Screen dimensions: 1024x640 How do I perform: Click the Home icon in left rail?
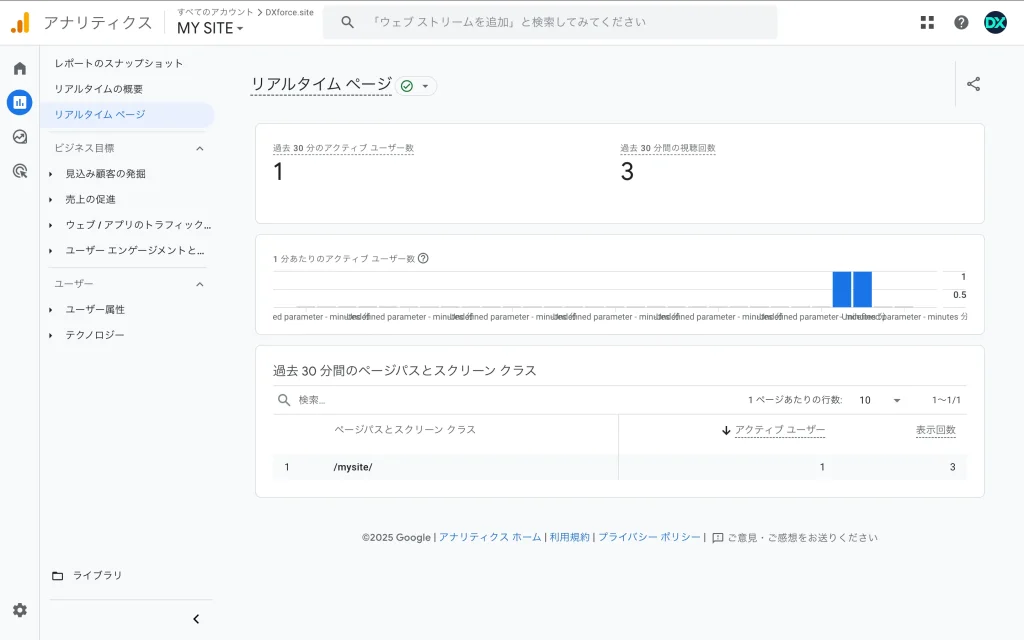(19, 69)
